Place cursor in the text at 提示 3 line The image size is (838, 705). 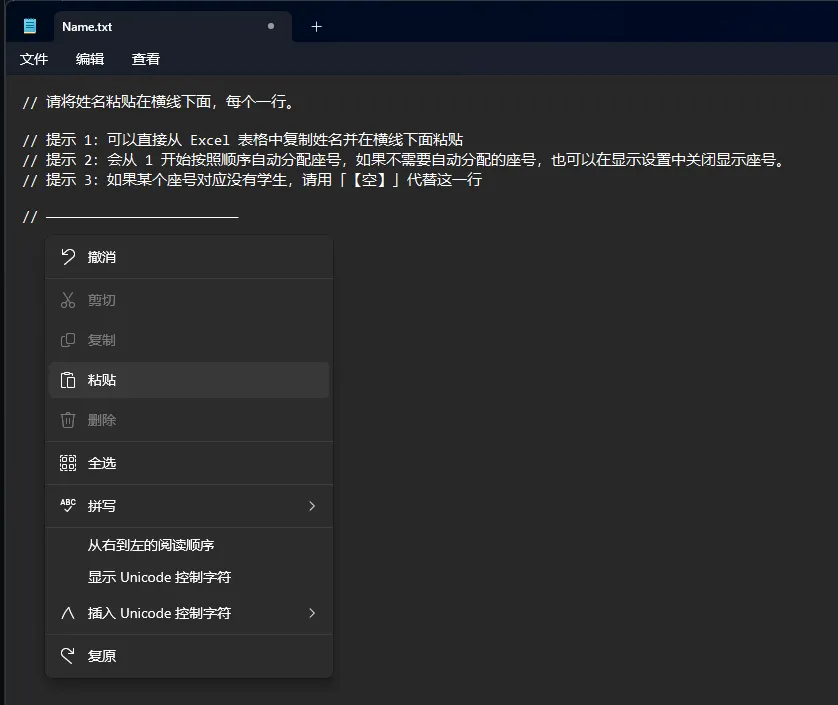[x=252, y=180]
